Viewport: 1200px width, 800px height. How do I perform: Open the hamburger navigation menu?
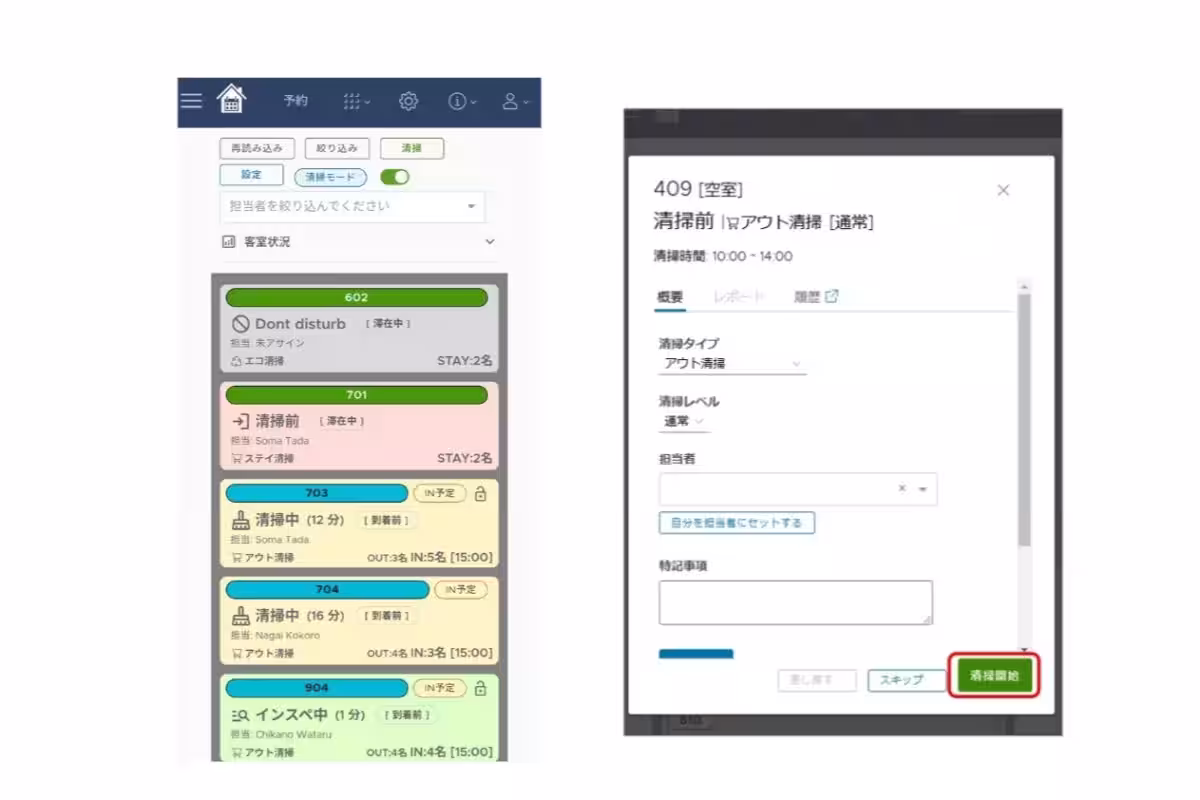(191, 100)
